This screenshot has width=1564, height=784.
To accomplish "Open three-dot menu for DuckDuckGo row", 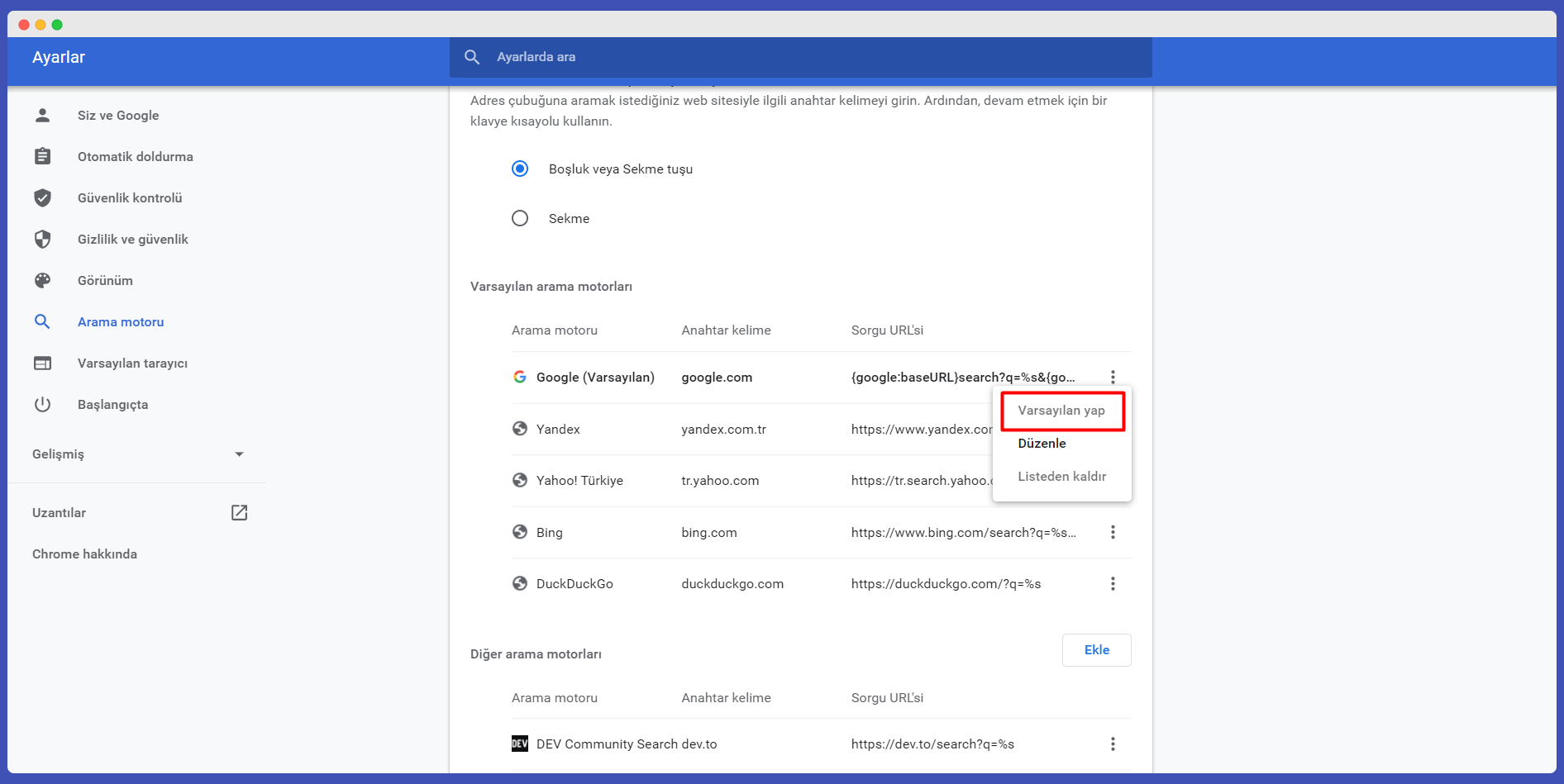I will [x=1113, y=583].
